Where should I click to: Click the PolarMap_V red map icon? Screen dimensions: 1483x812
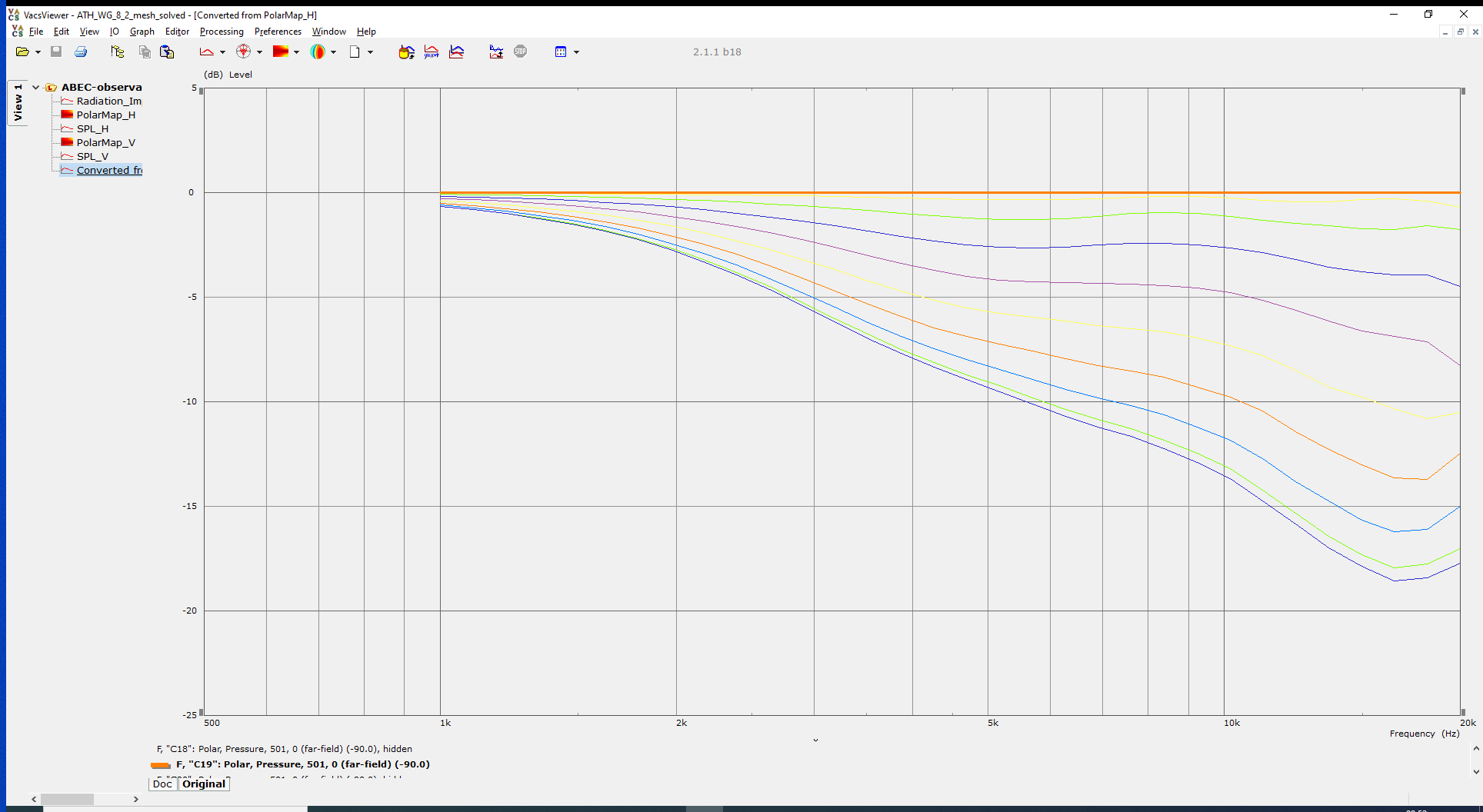67,142
